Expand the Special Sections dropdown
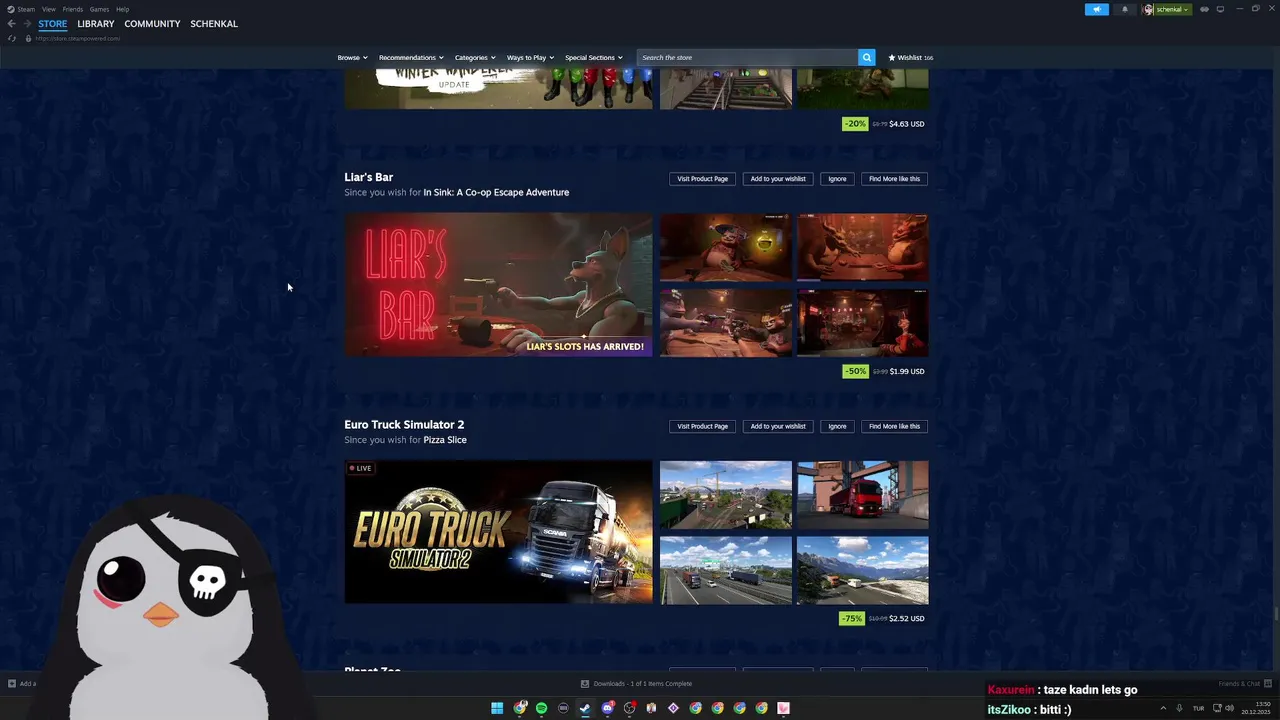This screenshot has width=1280, height=720. click(x=593, y=57)
